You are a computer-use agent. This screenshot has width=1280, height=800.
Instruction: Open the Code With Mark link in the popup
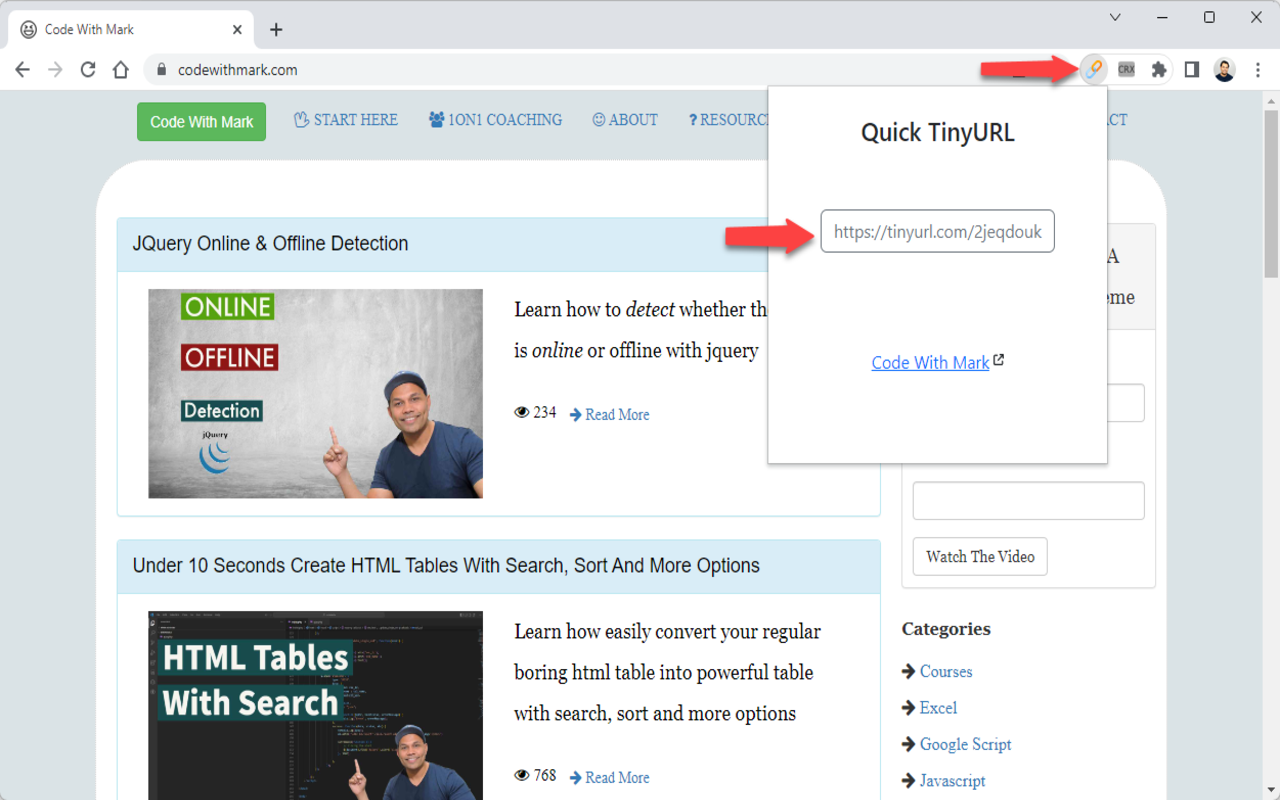[929, 362]
